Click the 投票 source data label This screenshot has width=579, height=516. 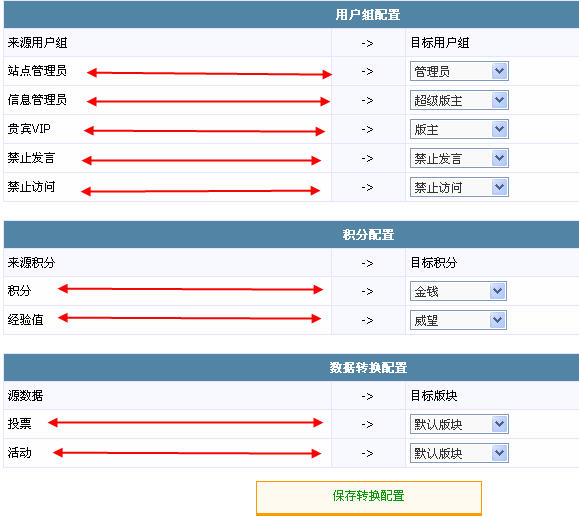(19, 423)
